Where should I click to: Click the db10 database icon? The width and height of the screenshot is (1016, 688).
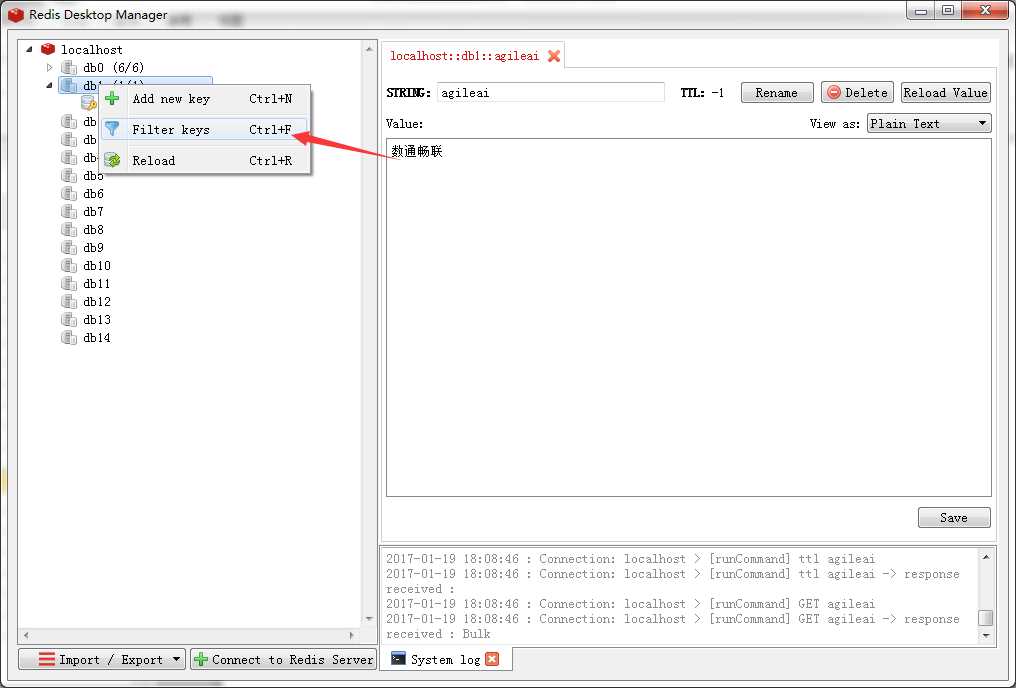click(69, 266)
